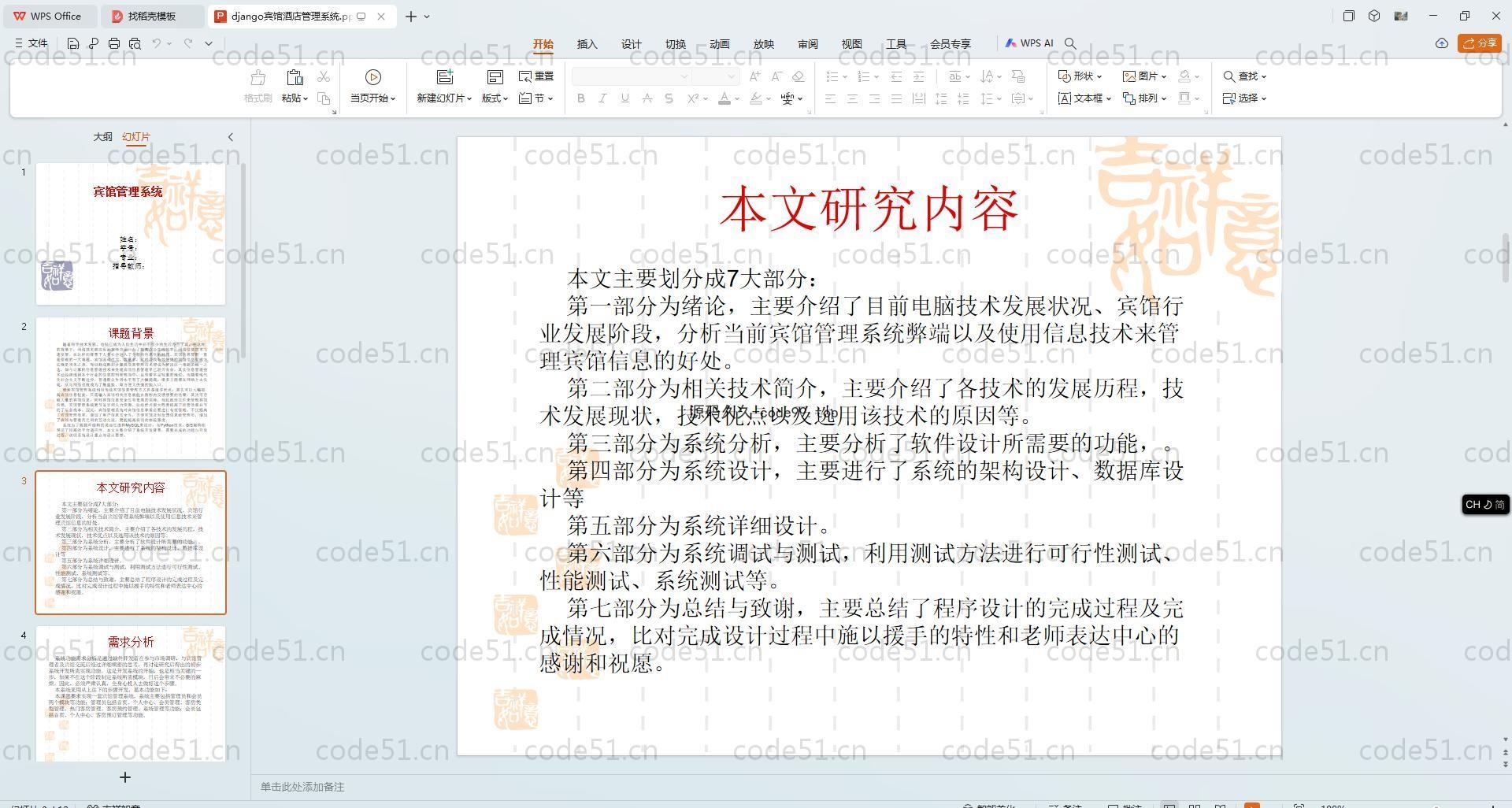The height and width of the screenshot is (808, 1512).
Task: Click the Cut scissors icon
Action: coord(324,76)
